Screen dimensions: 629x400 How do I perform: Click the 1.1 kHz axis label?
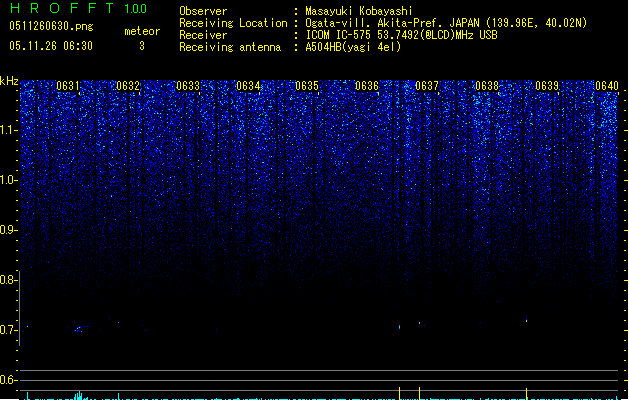tap(8, 130)
